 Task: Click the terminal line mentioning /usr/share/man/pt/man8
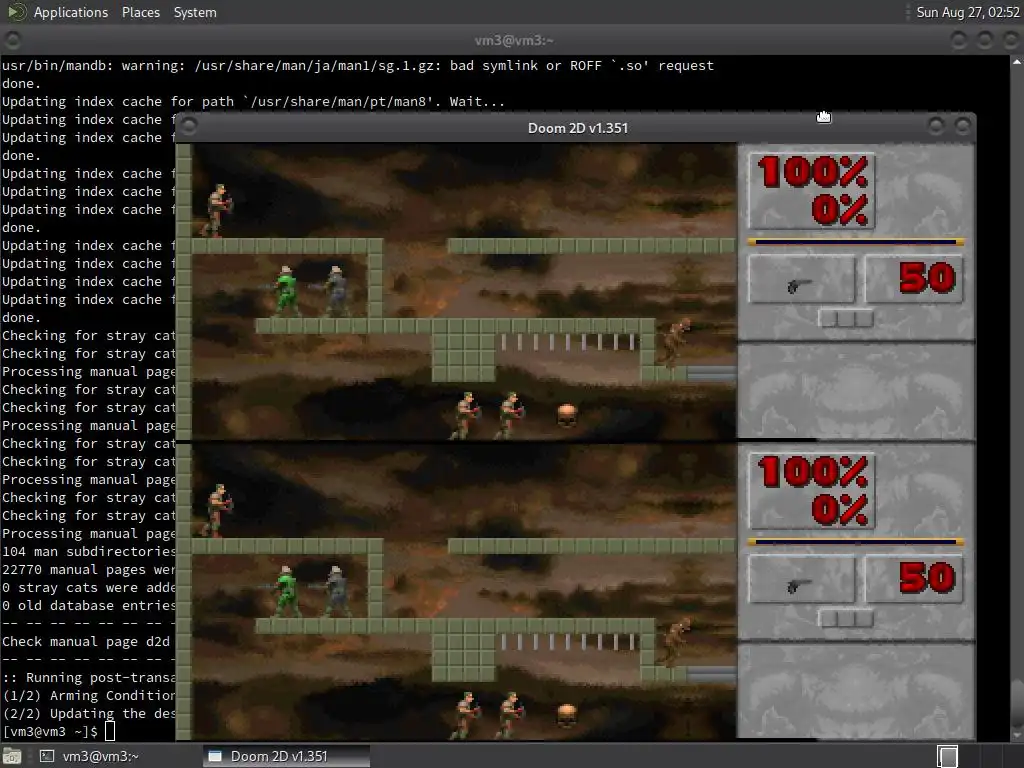tap(253, 101)
